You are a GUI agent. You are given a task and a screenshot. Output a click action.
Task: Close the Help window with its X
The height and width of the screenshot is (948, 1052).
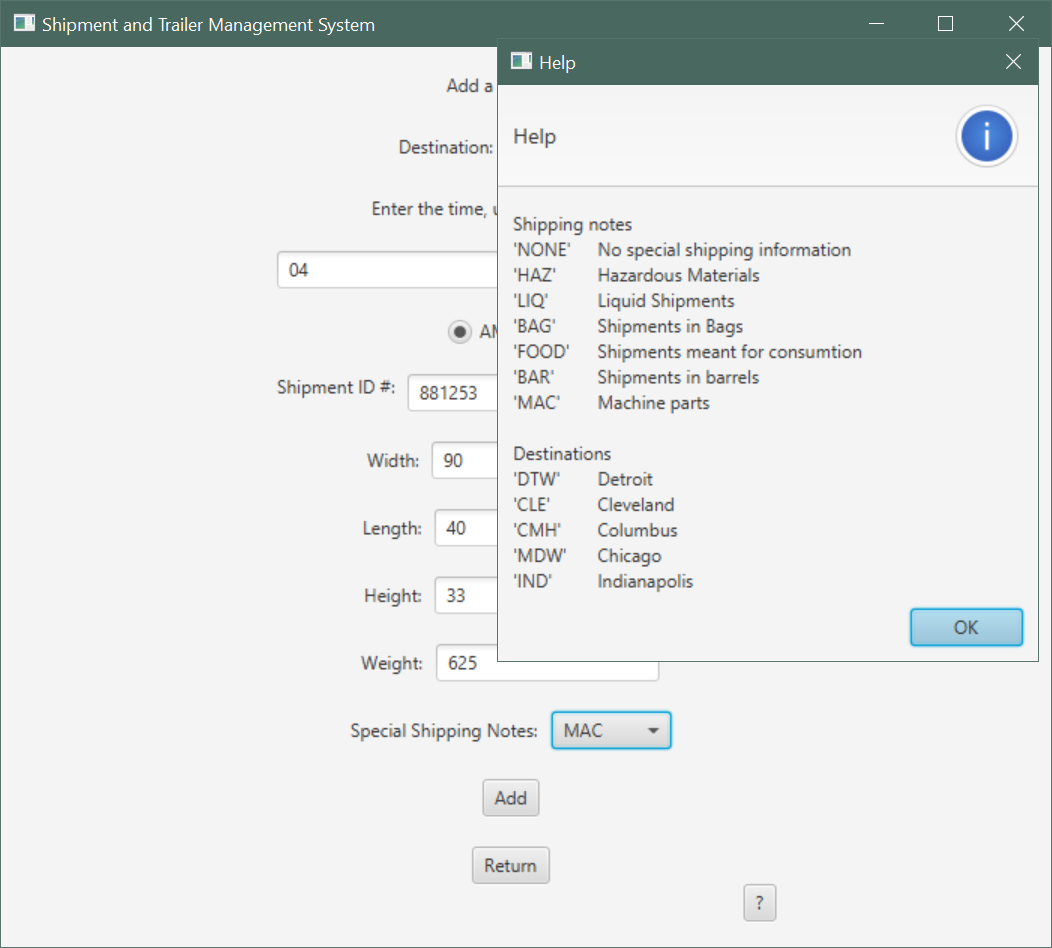(1013, 61)
